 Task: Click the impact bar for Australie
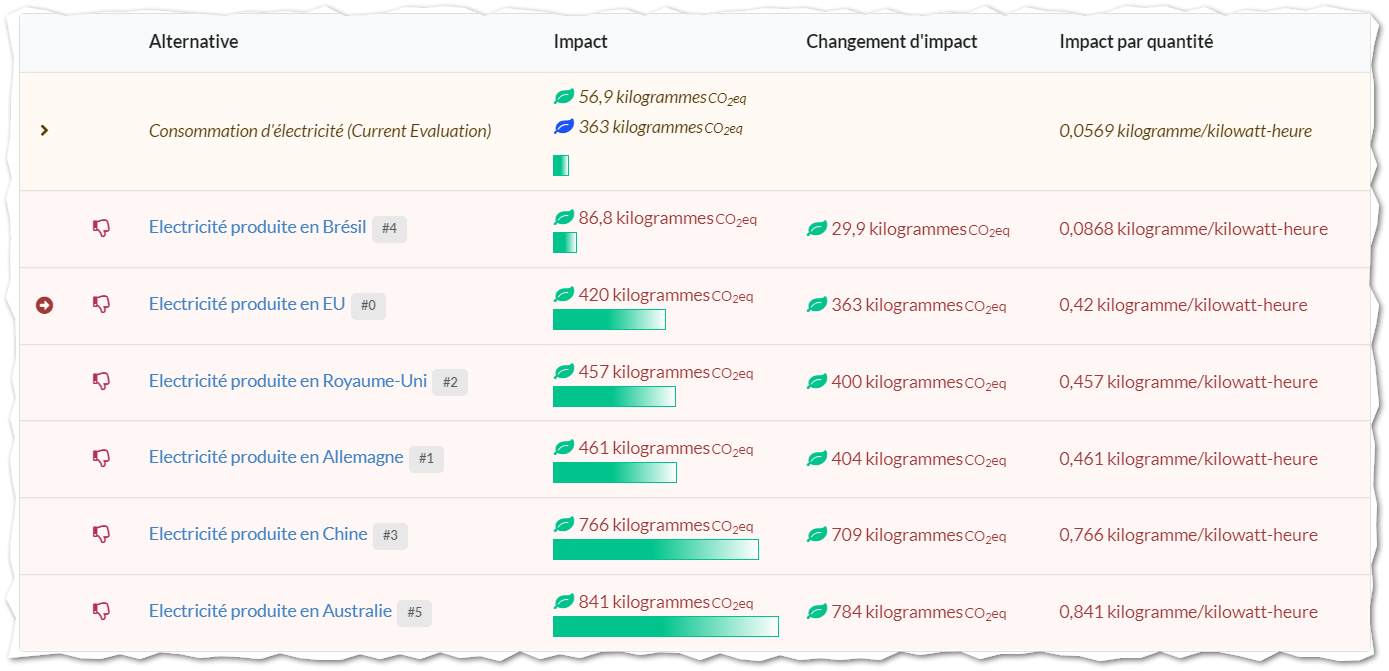point(666,626)
